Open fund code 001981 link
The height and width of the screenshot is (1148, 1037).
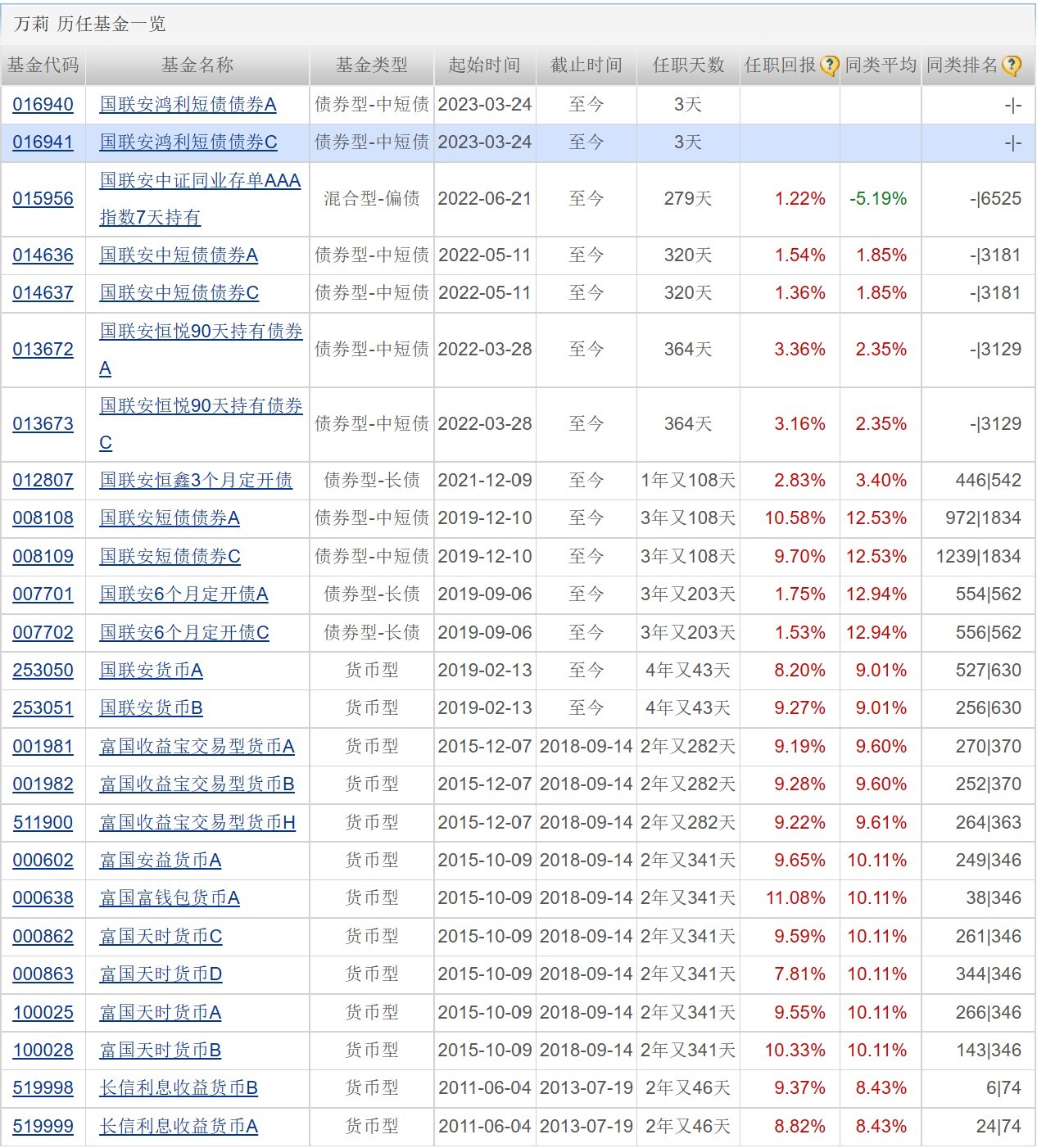pos(43,747)
